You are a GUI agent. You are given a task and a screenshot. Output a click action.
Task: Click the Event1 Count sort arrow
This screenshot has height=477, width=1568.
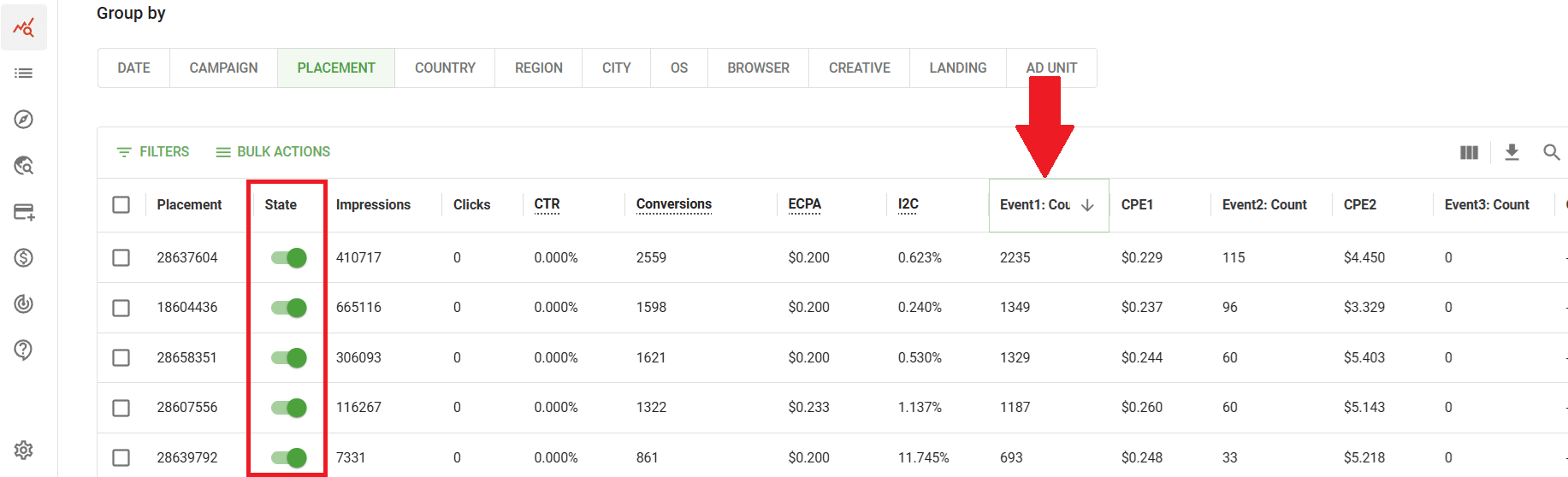1087,205
